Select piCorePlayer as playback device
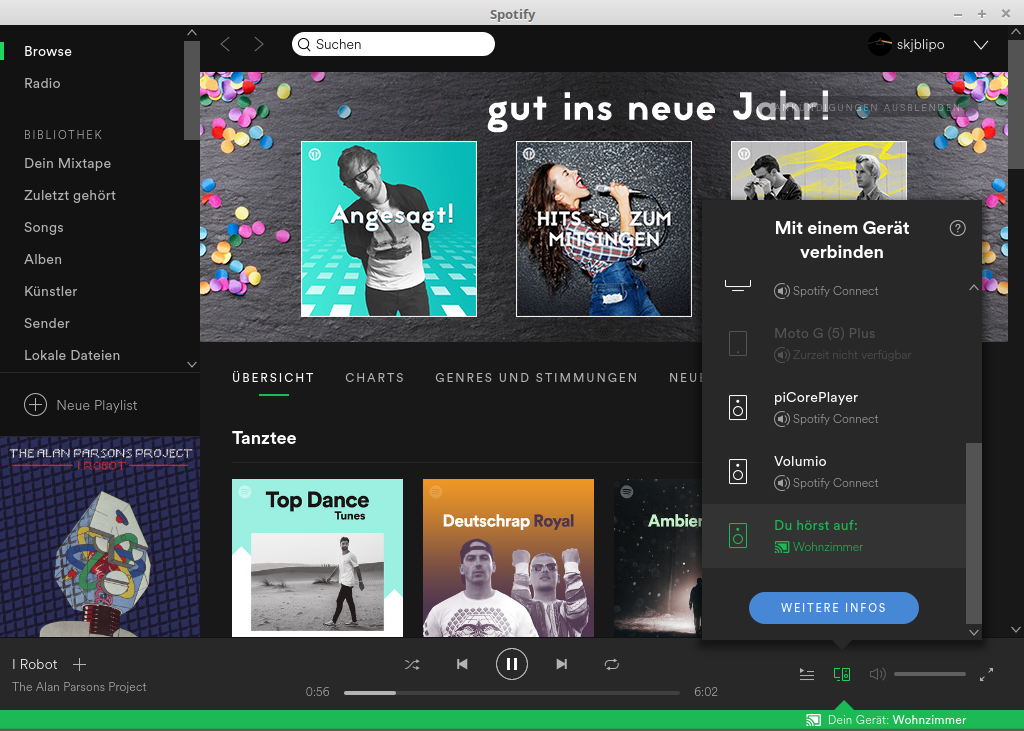 point(834,408)
